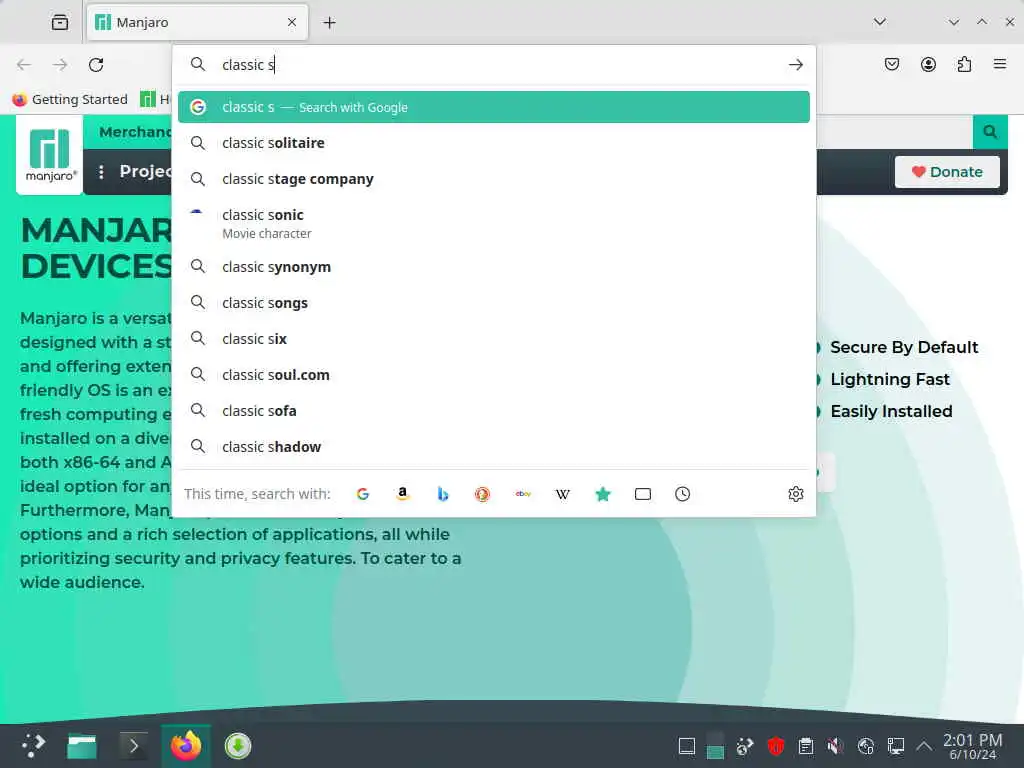Choose suggestion 'classic solitaire'

pos(494,143)
